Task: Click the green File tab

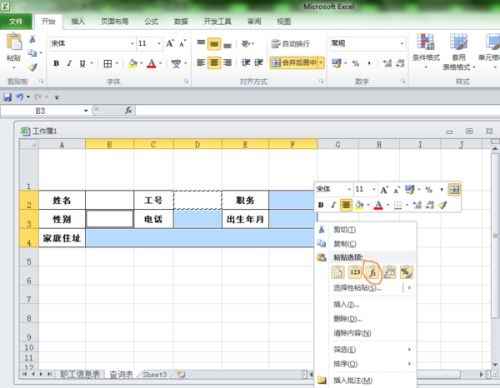Action: tap(16, 22)
